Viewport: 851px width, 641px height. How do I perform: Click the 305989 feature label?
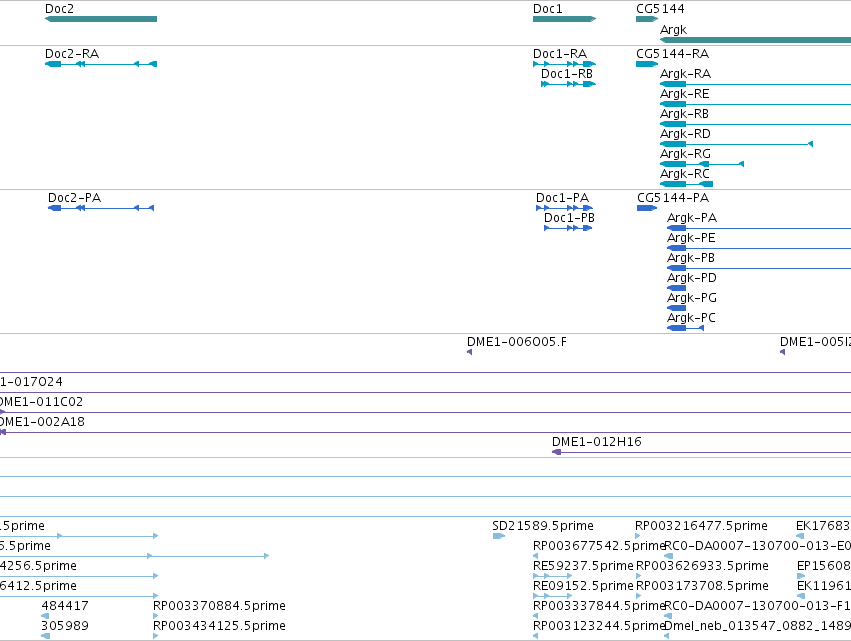tap(65, 626)
